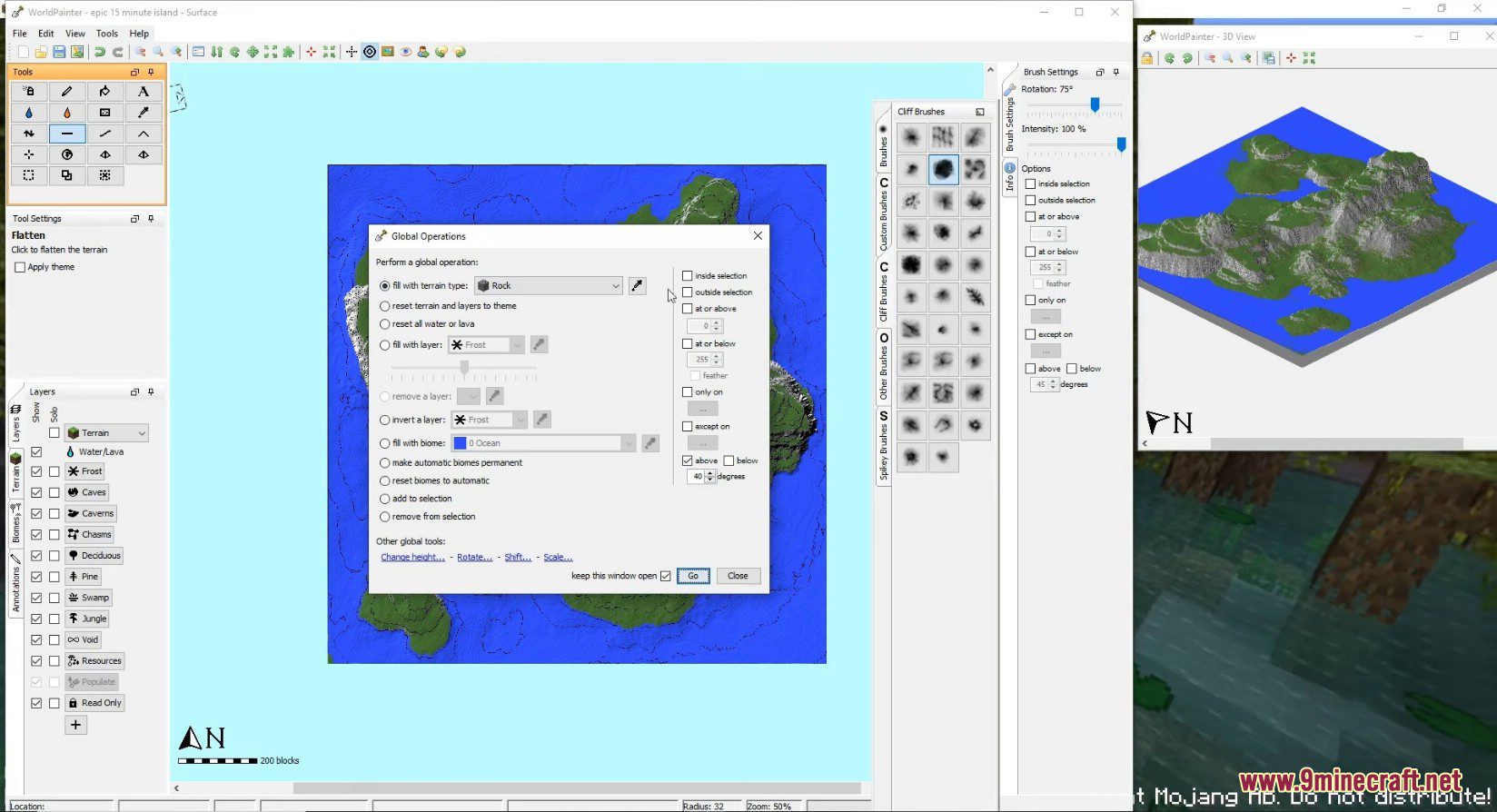Open the 'invert a layer' Frost dropdown
1497x812 pixels.
[490, 420]
